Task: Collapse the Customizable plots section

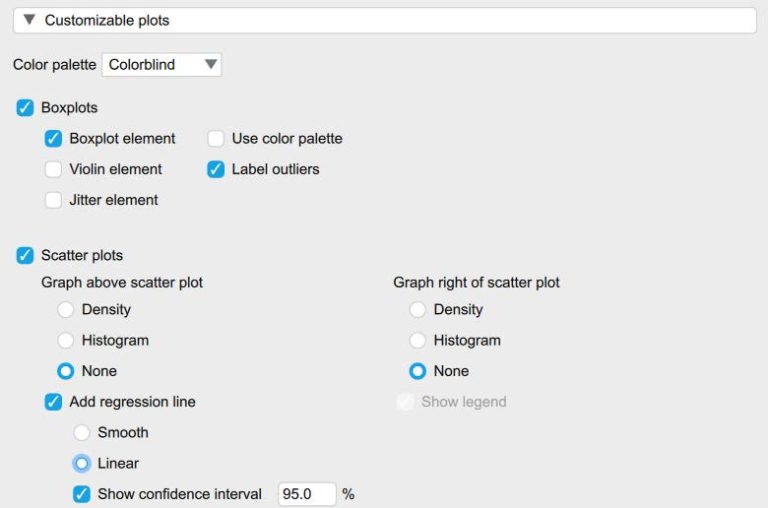Action: (30, 20)
